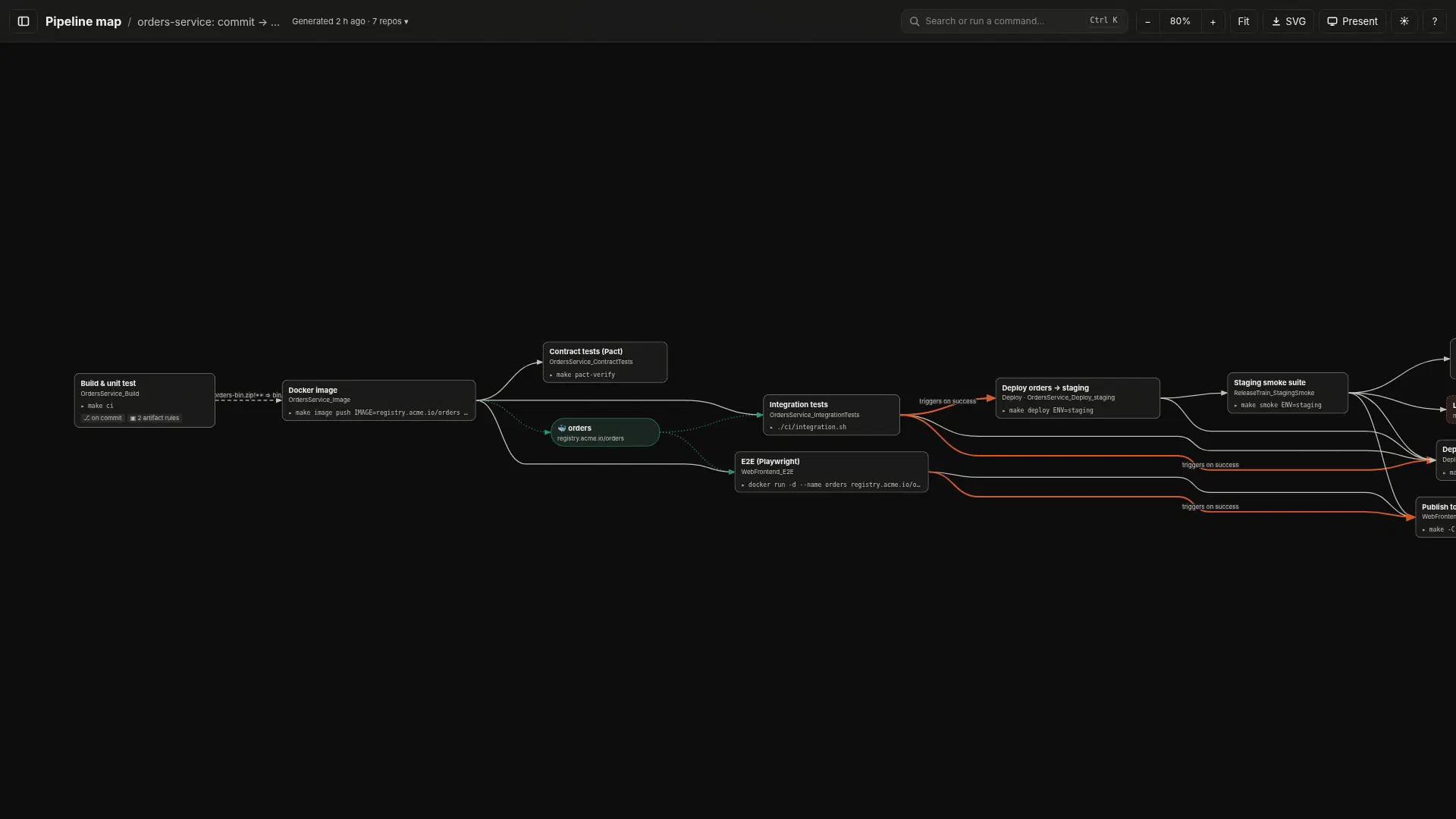Start Present mode
Image resolution: width=1456 pixels, height=819 pixels.
click(1352, 21)
